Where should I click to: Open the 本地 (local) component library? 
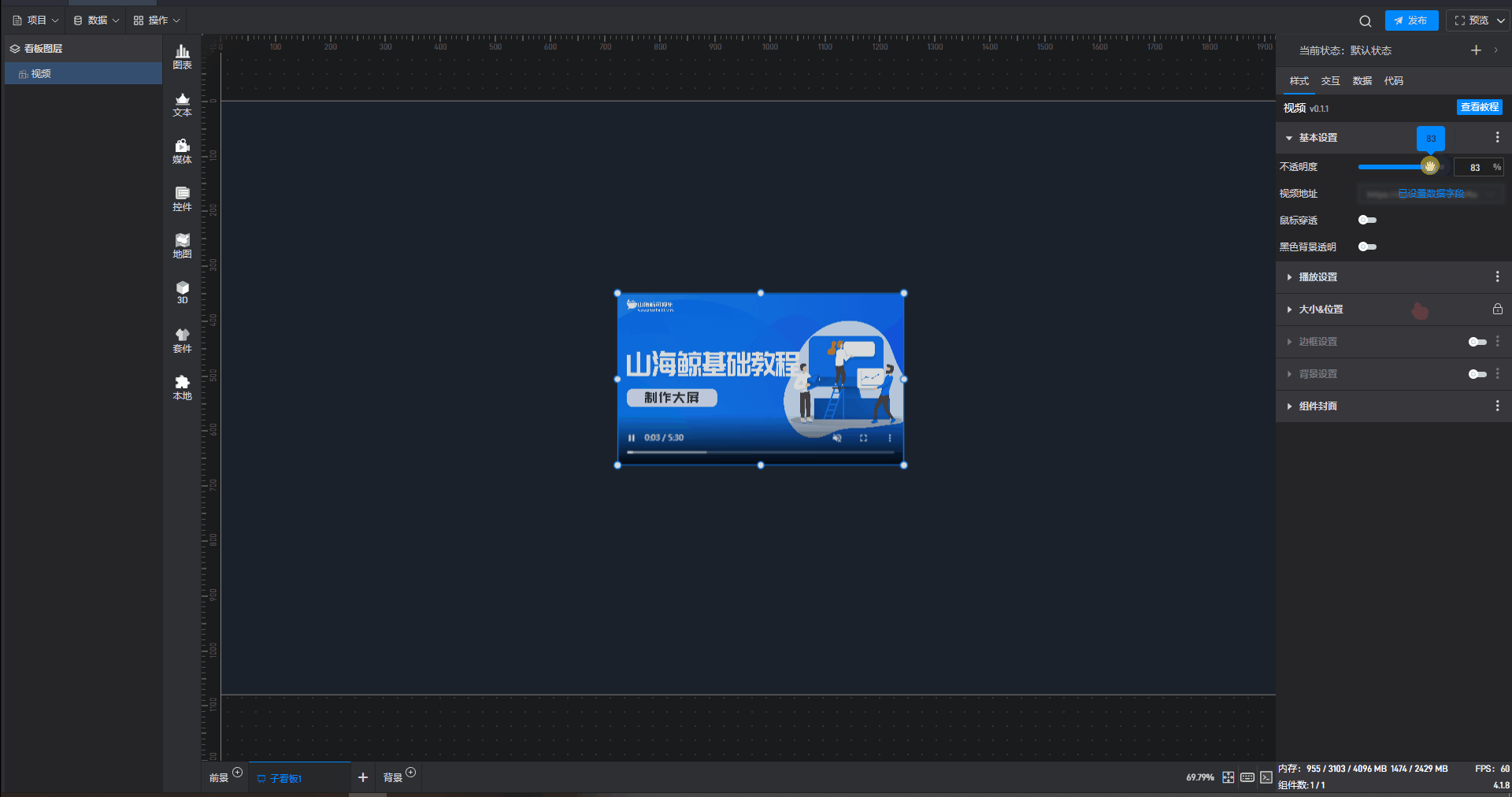pyautogui.click(x=182, y=387)
